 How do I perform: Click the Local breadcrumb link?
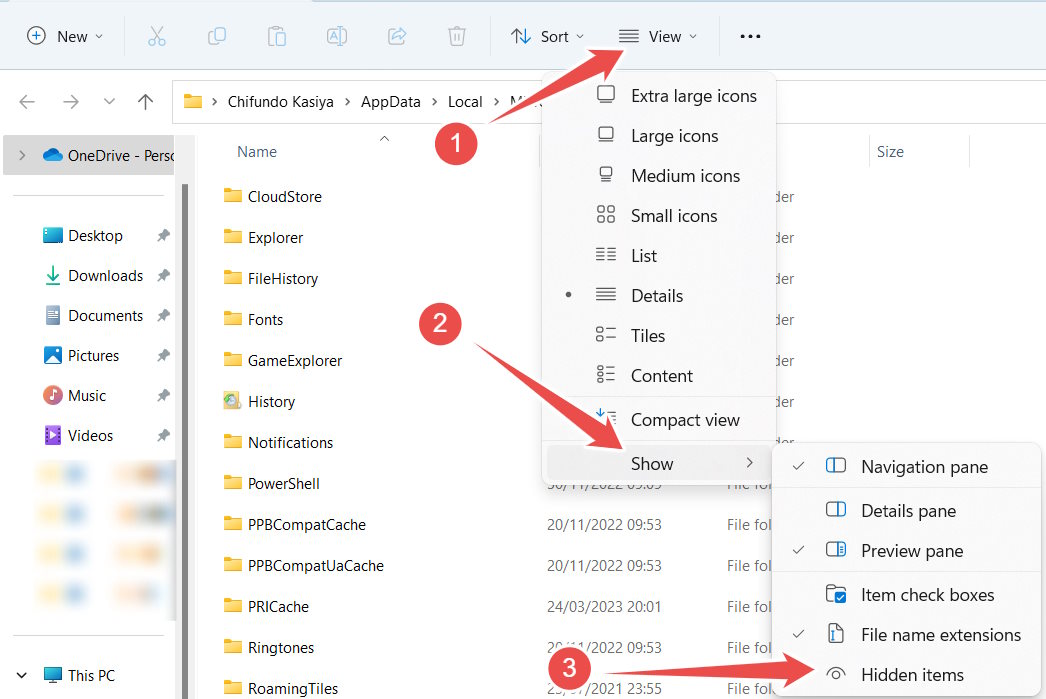(465, 101)
